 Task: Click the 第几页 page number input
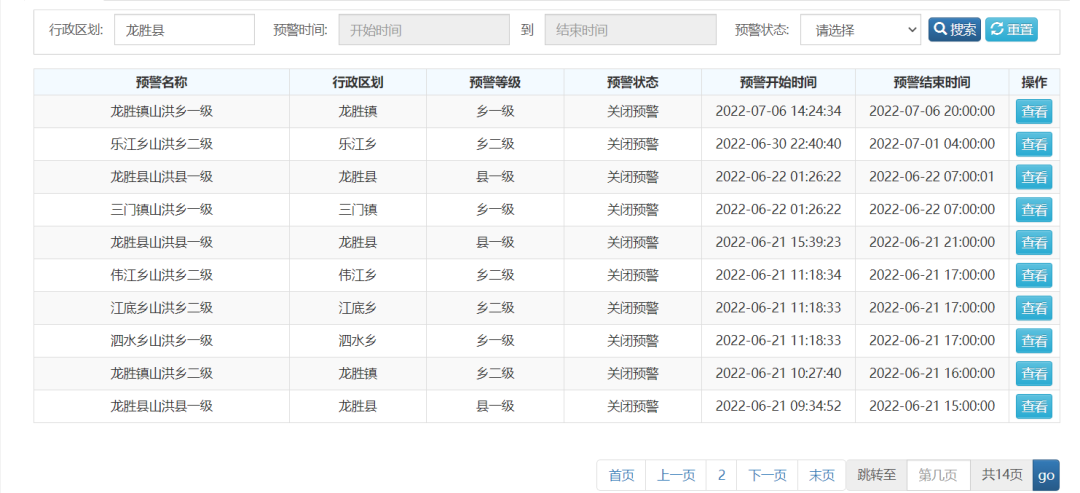coord(938,475)
